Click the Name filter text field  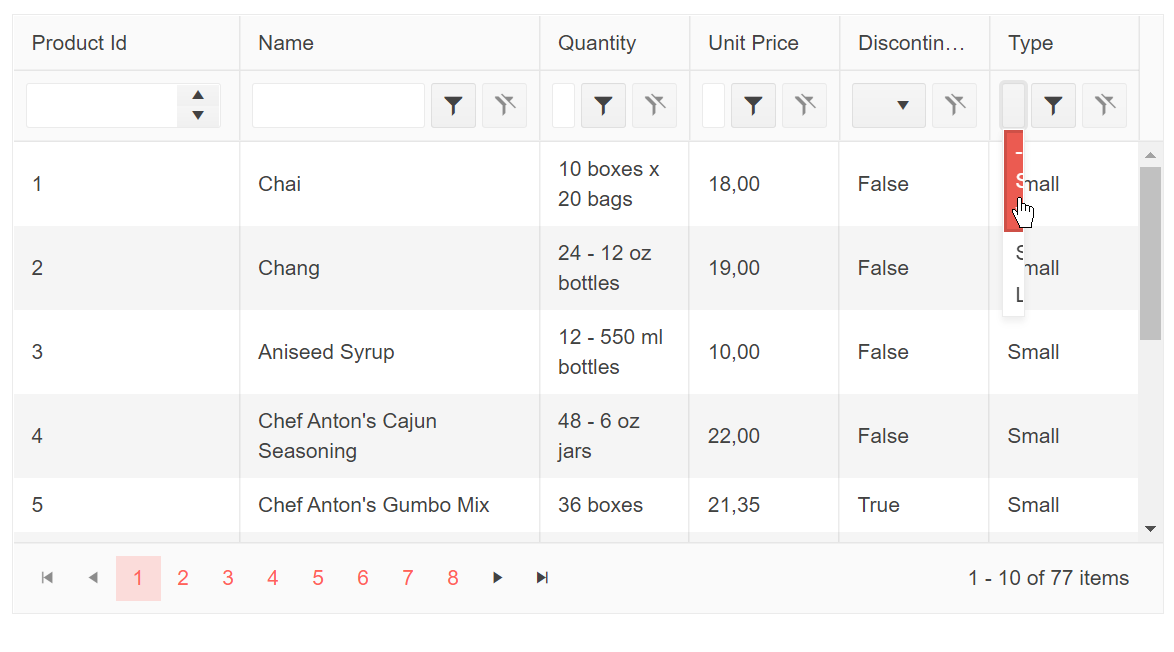pyautogui.click(x=338, y=105)
